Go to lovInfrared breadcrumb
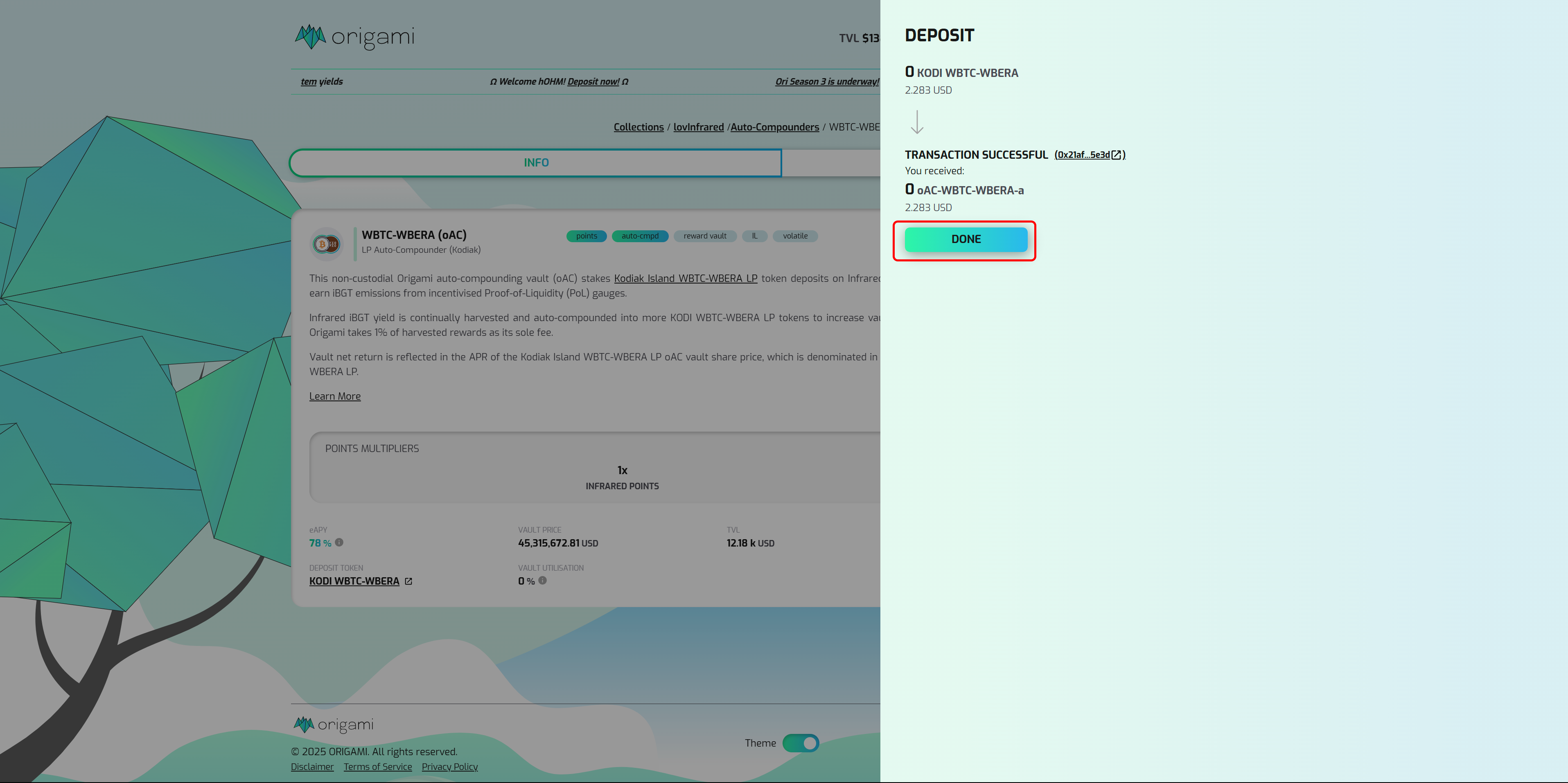The image size is (1568, 783). pyautogui.click(x=698, y=127)
